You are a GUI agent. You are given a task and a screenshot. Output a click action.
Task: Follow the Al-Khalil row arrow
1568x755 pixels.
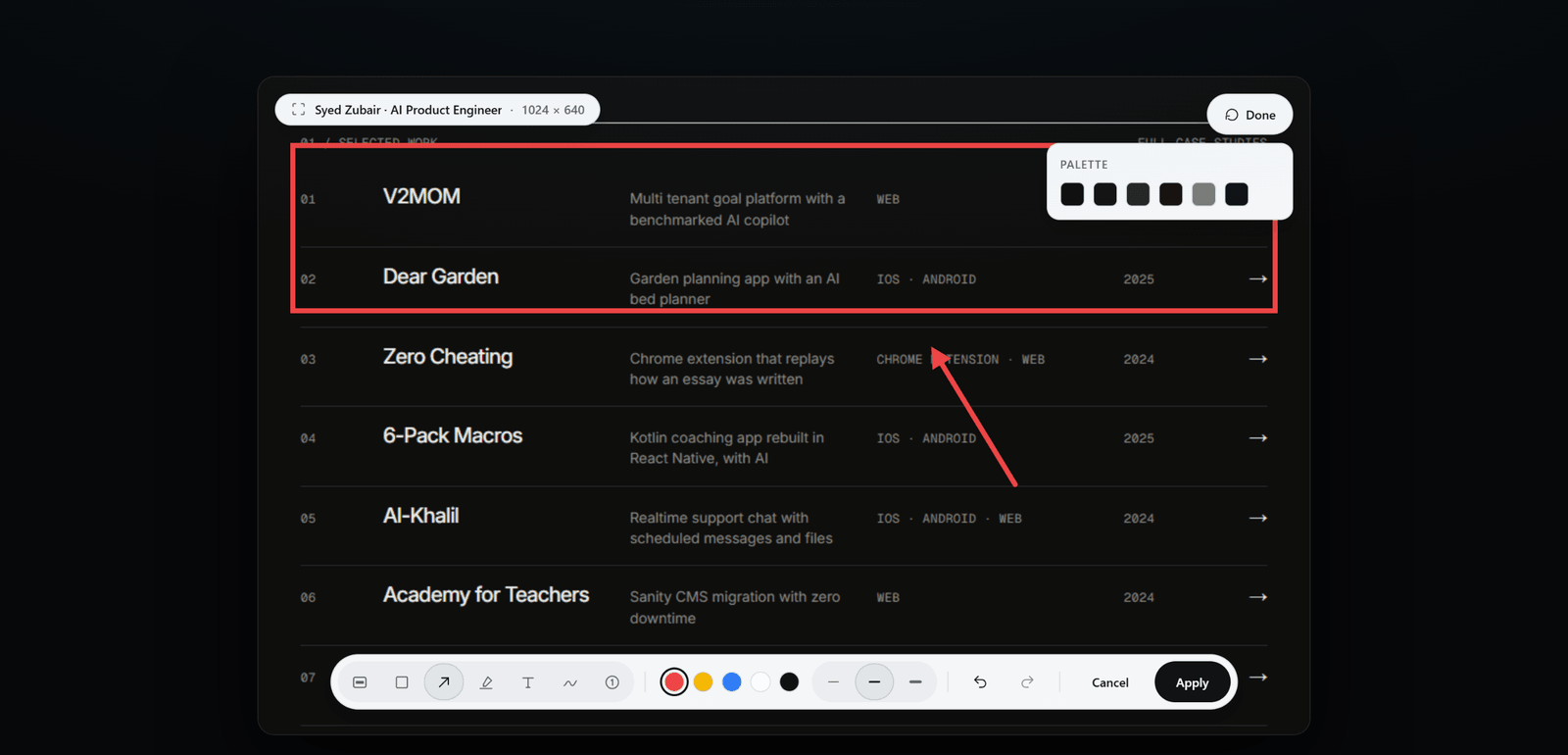[x=1258, y=518]
